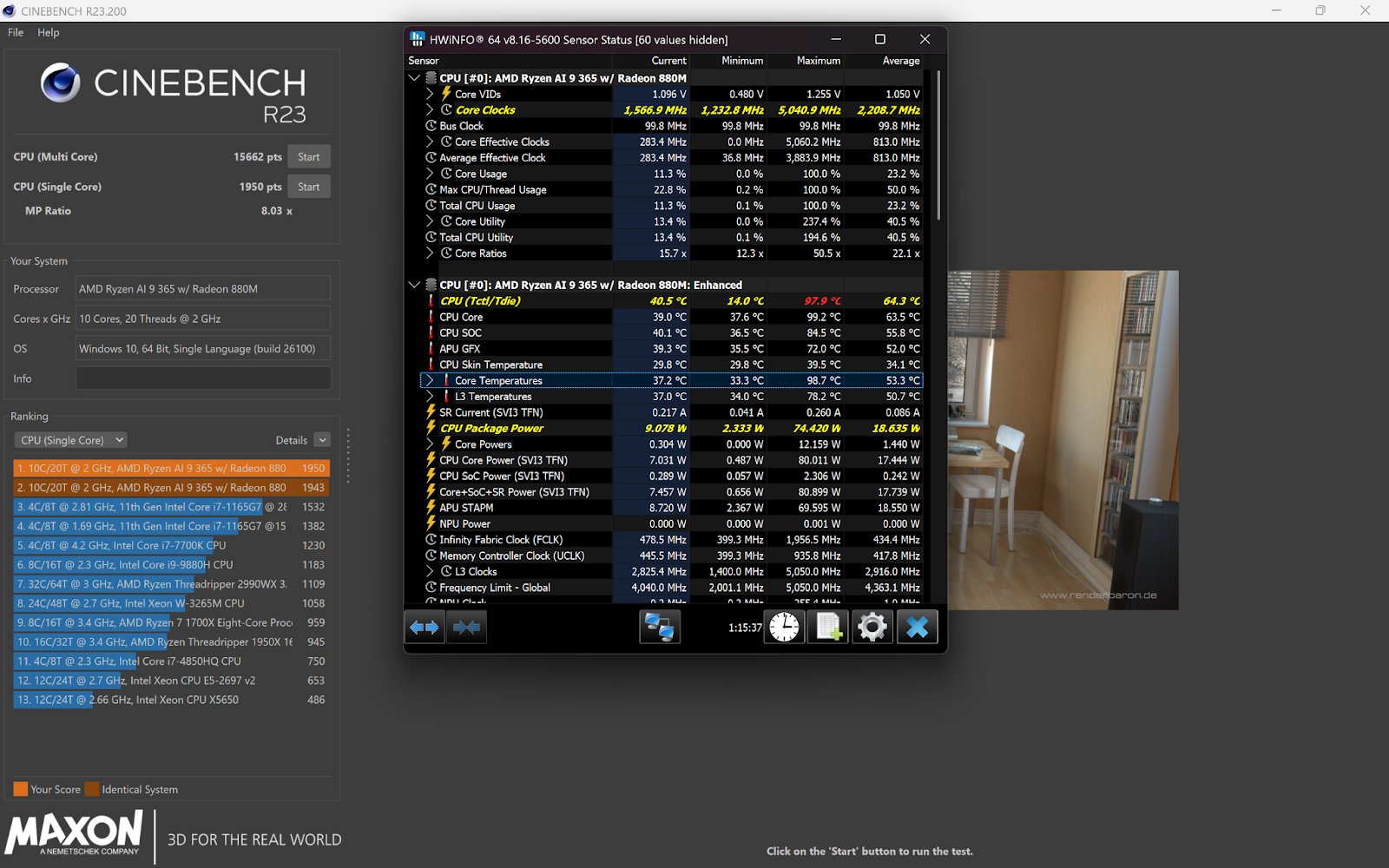Image resolution: width=1389 pixels, height=868 pixels.
Task: Expand Core Ratios row
Action: (430, 253)
